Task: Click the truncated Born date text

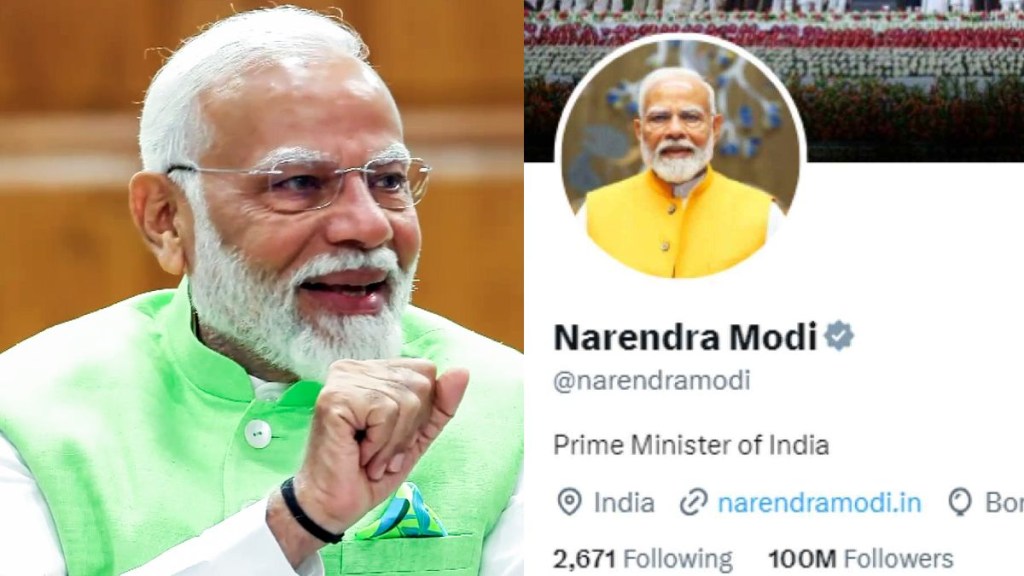Action: (1004, 503)
